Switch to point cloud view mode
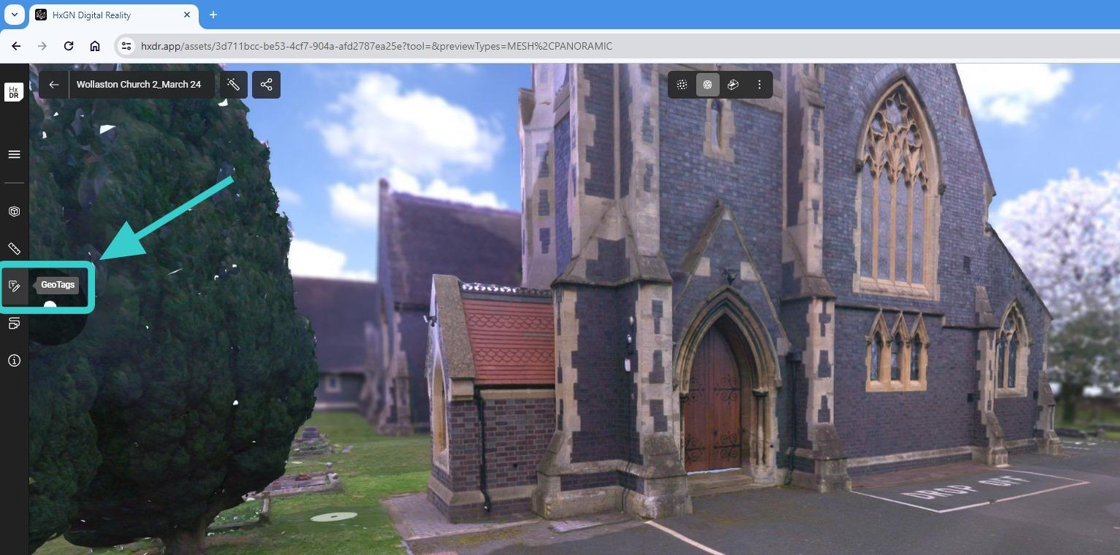Image resolution: width=1120 pixels, height=555 pixels. point(682,85)
